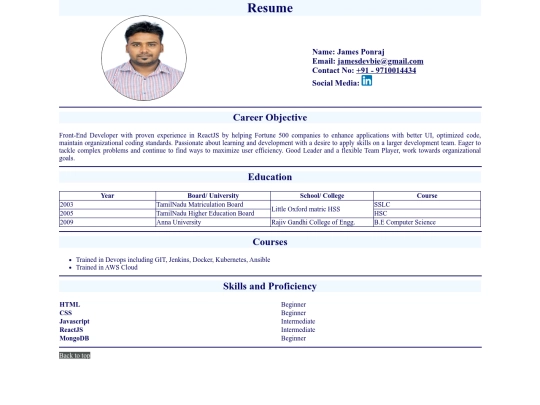Click the Javascript skill label
The height and width of the screenshot is (405, 540).
click(x=74, y=321)
